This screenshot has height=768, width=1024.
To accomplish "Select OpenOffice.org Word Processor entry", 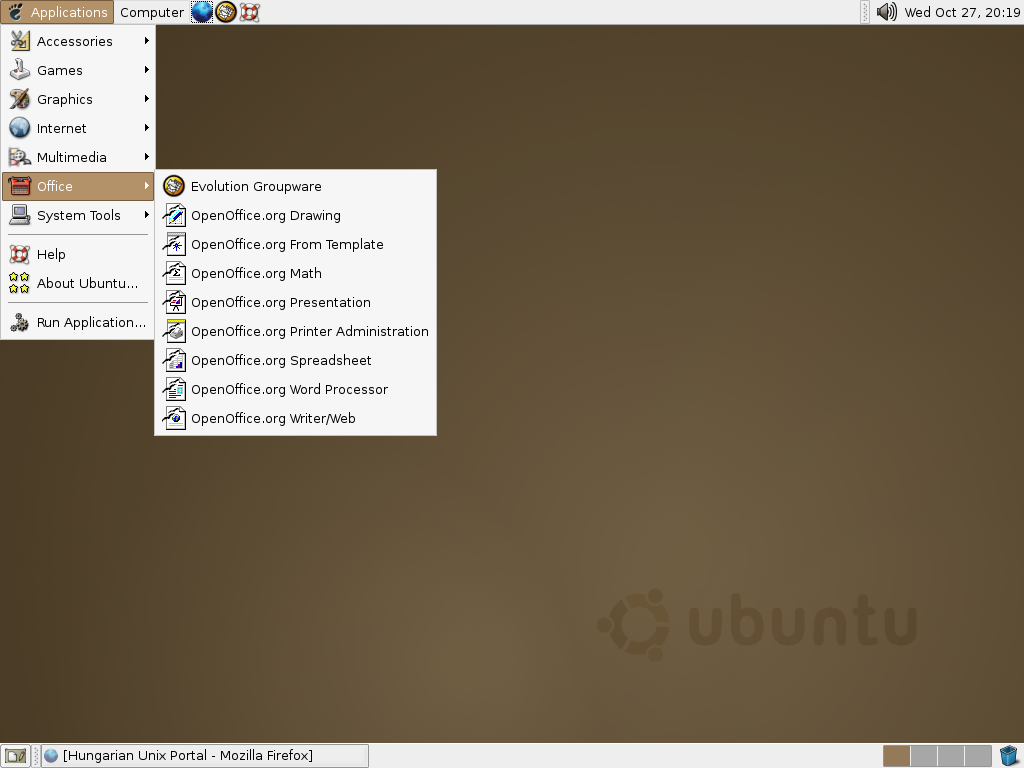I will click(295, 389).
